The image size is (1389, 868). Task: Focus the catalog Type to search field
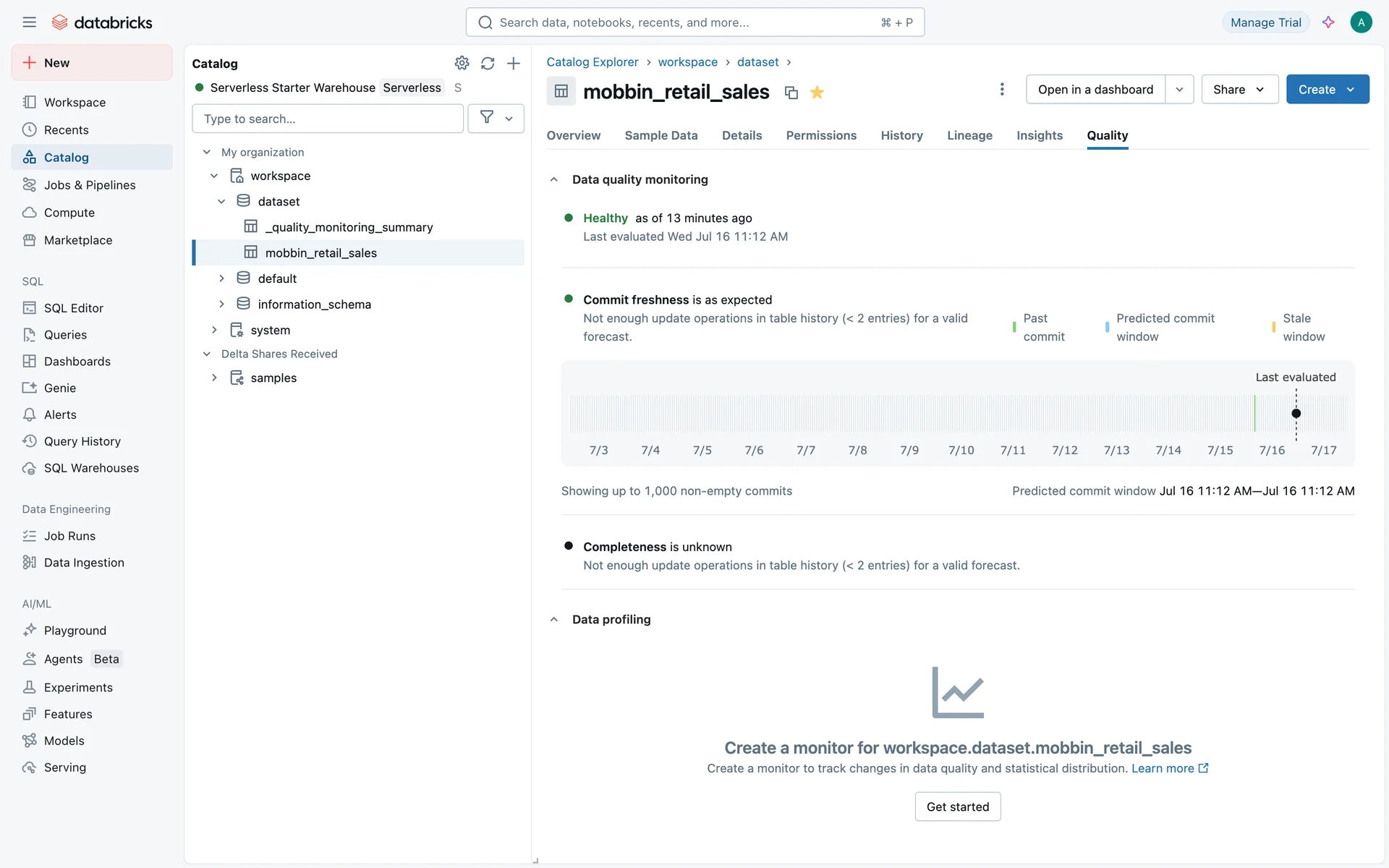point(327,119)
